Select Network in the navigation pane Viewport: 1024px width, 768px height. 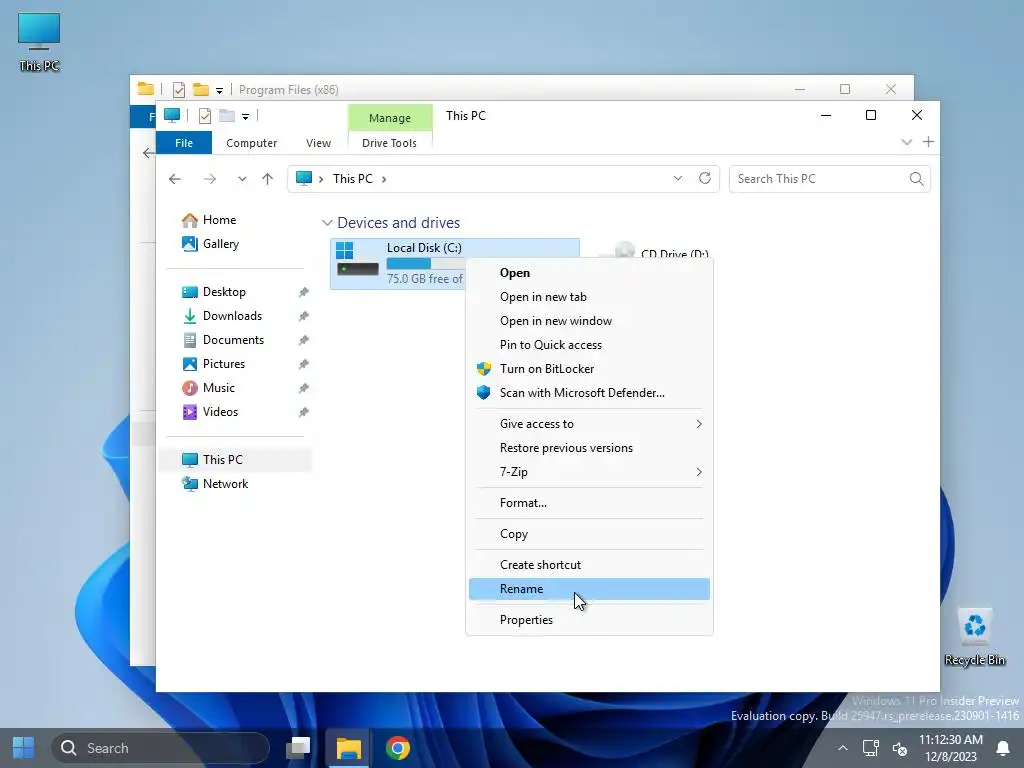[x=225, y=484]
